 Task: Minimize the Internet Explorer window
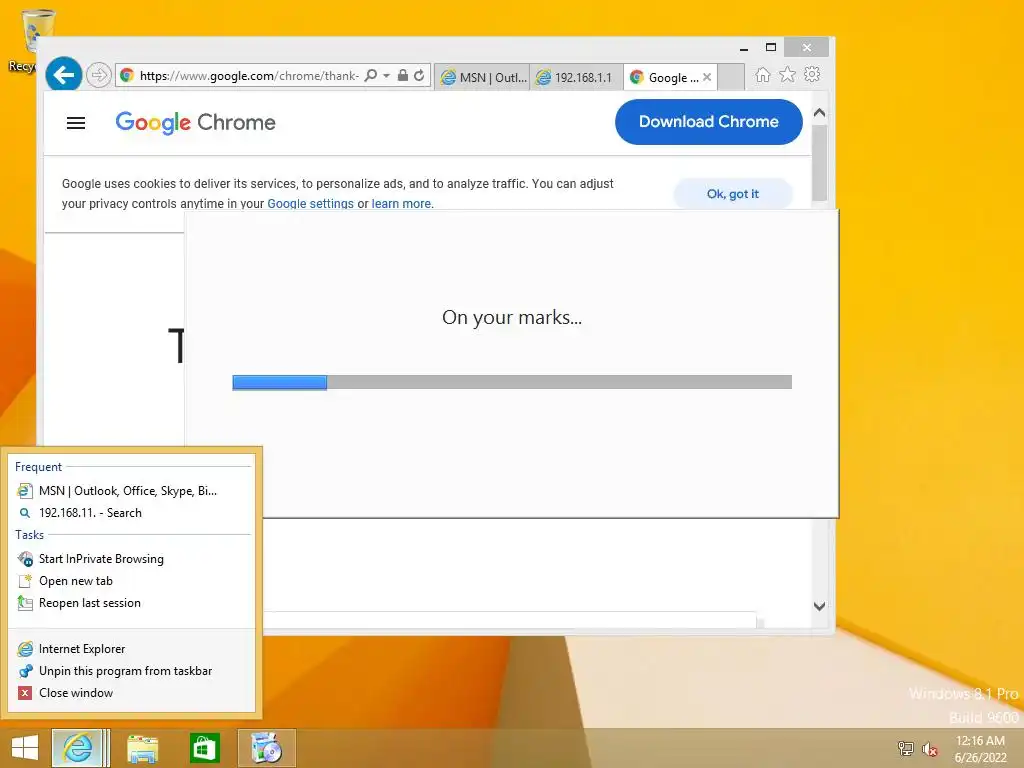tap(744, 48)
